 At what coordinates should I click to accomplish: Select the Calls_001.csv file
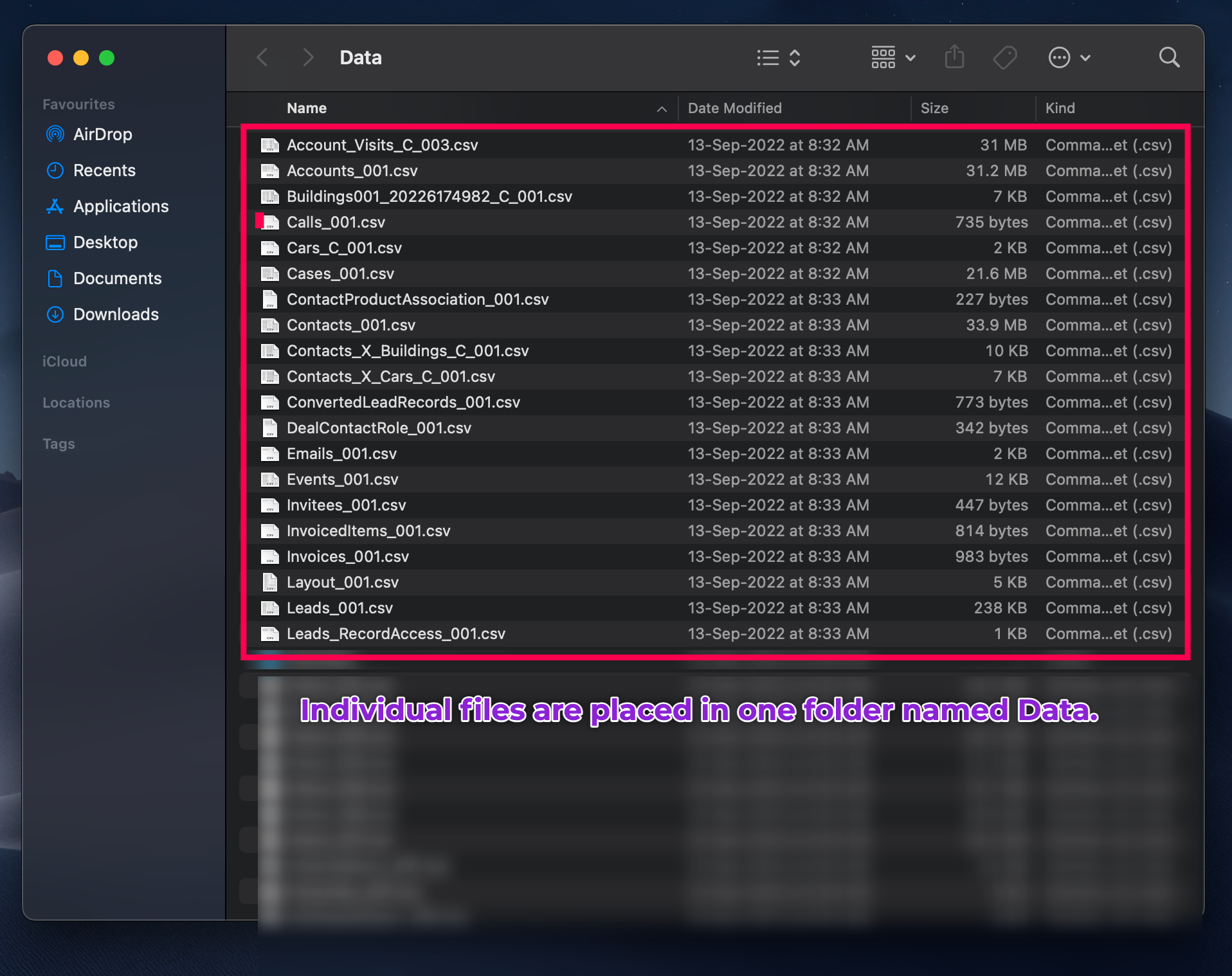tap(336, 222)
